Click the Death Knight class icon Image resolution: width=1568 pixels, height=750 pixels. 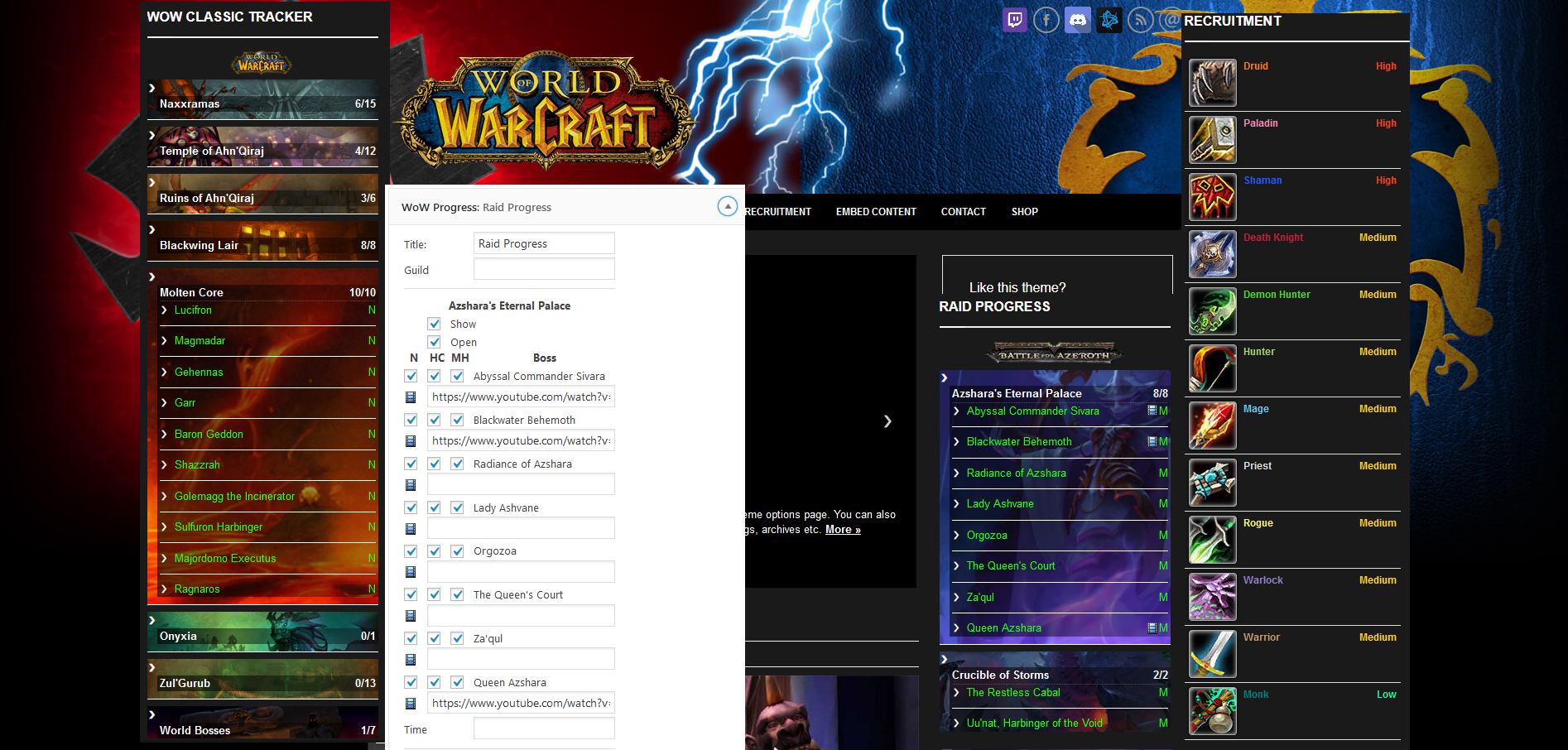pos(1213,254)
